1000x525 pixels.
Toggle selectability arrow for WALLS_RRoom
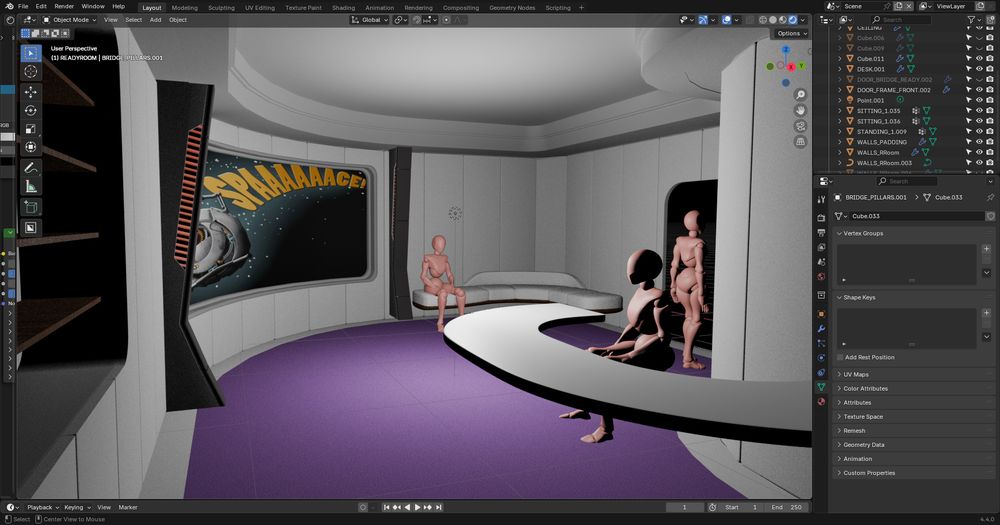pos(969,152)
